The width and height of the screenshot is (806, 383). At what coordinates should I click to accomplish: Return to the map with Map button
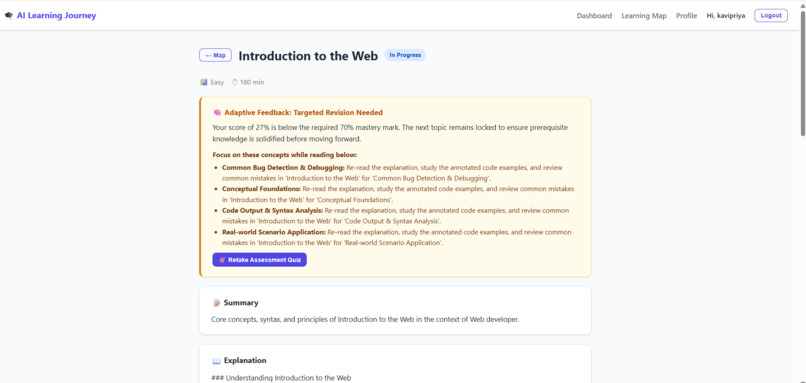pyautogui.click(x=215, y=55)
